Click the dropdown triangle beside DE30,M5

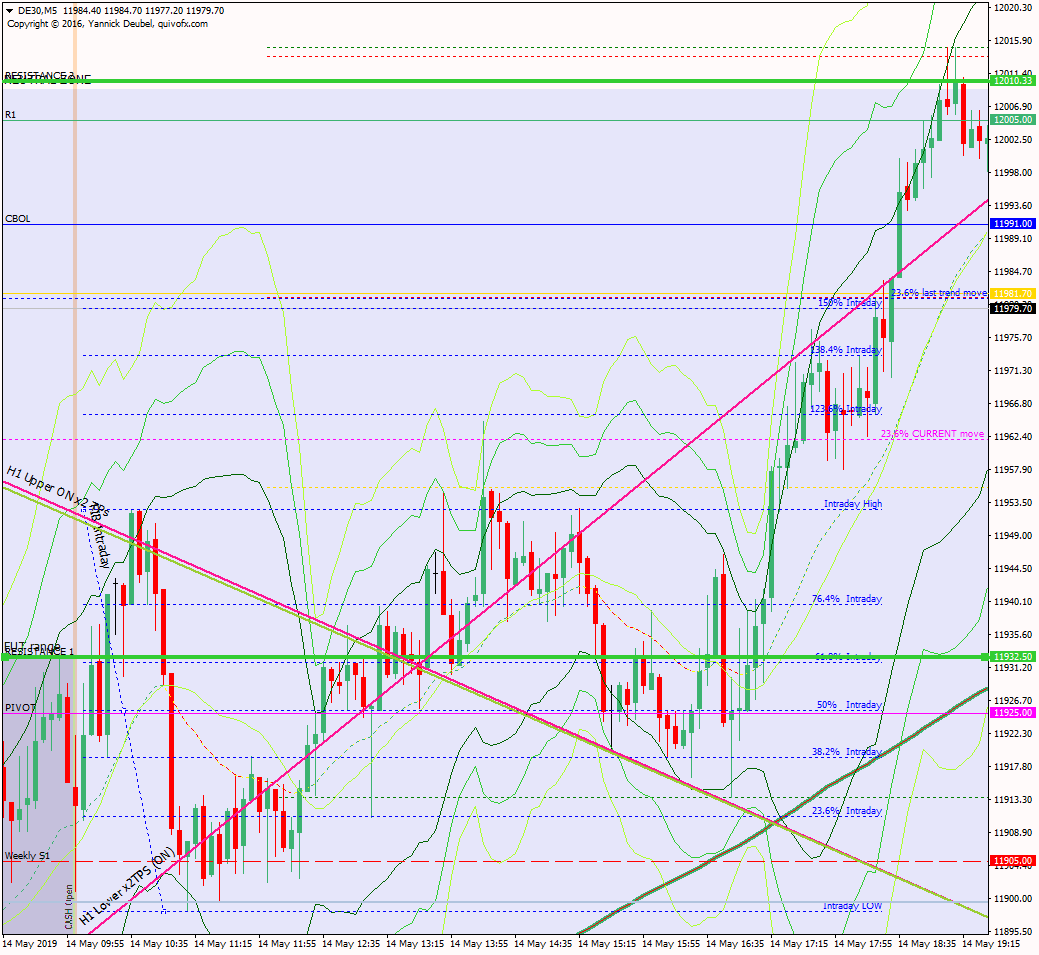(9, 11)
